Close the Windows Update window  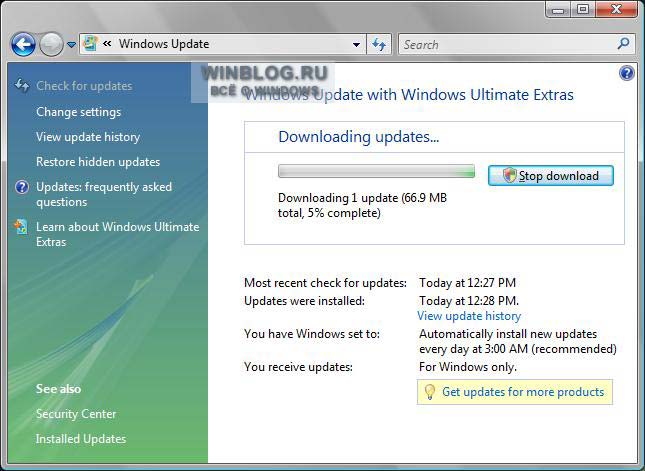pos(616,9)
